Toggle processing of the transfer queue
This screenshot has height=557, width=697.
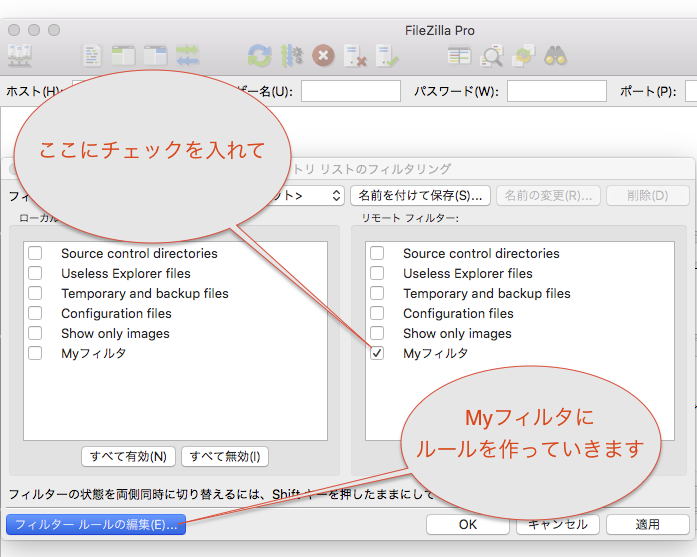(292, 56)
